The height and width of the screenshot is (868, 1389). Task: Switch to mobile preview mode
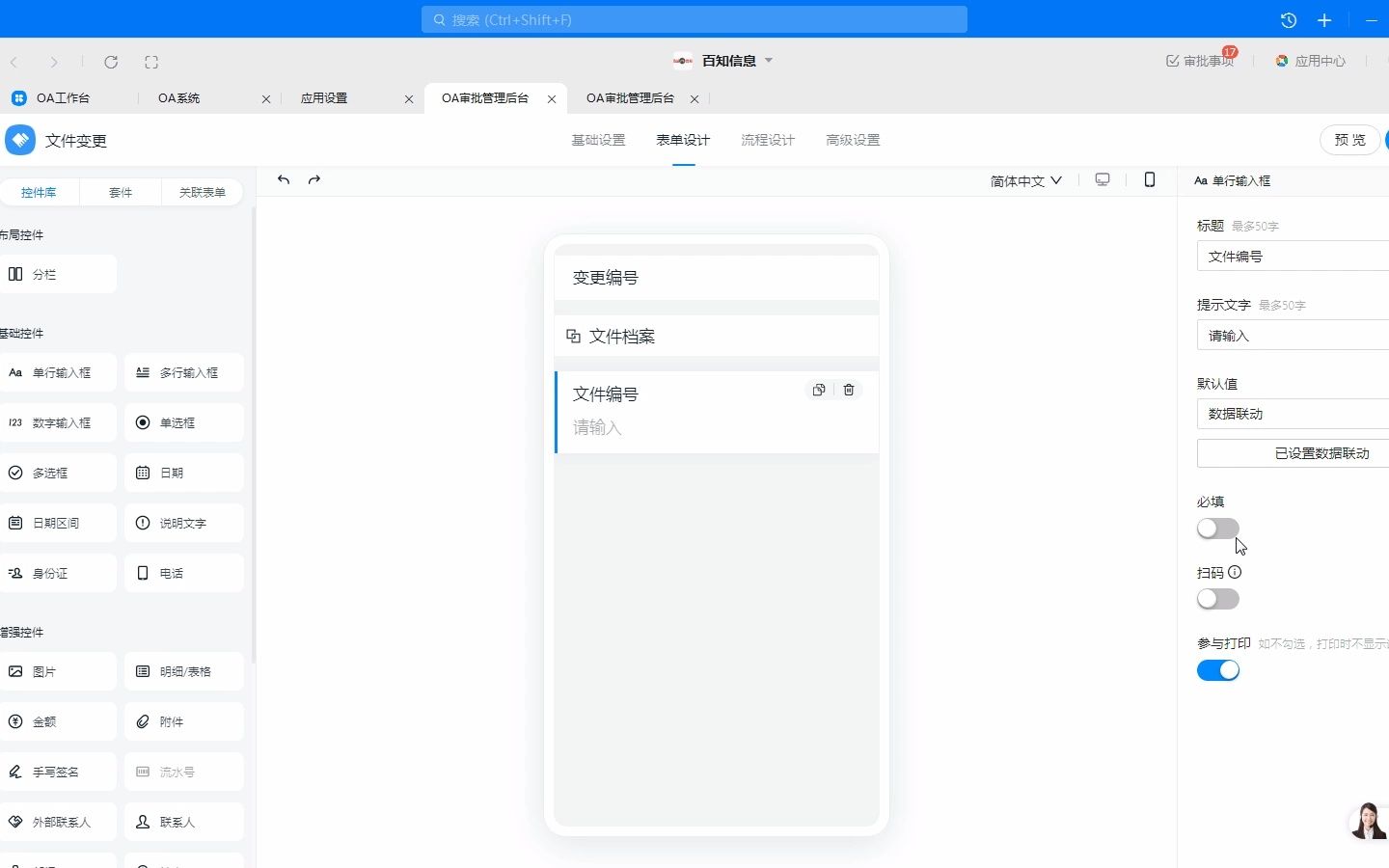point(1150,180)
